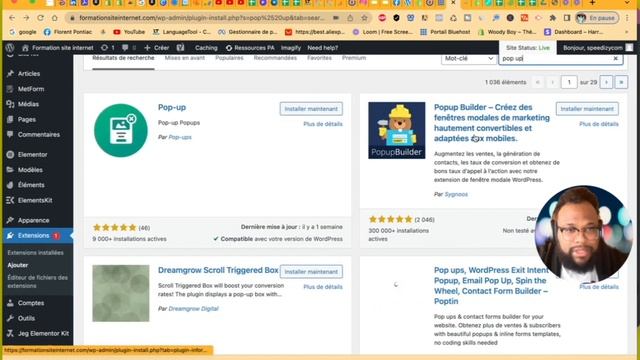Image resolution: width=640 pixels, height=360 pixels.
Task: Open the updates counter in admin bar
Action: pyautogui.click(x=108, y=48)
